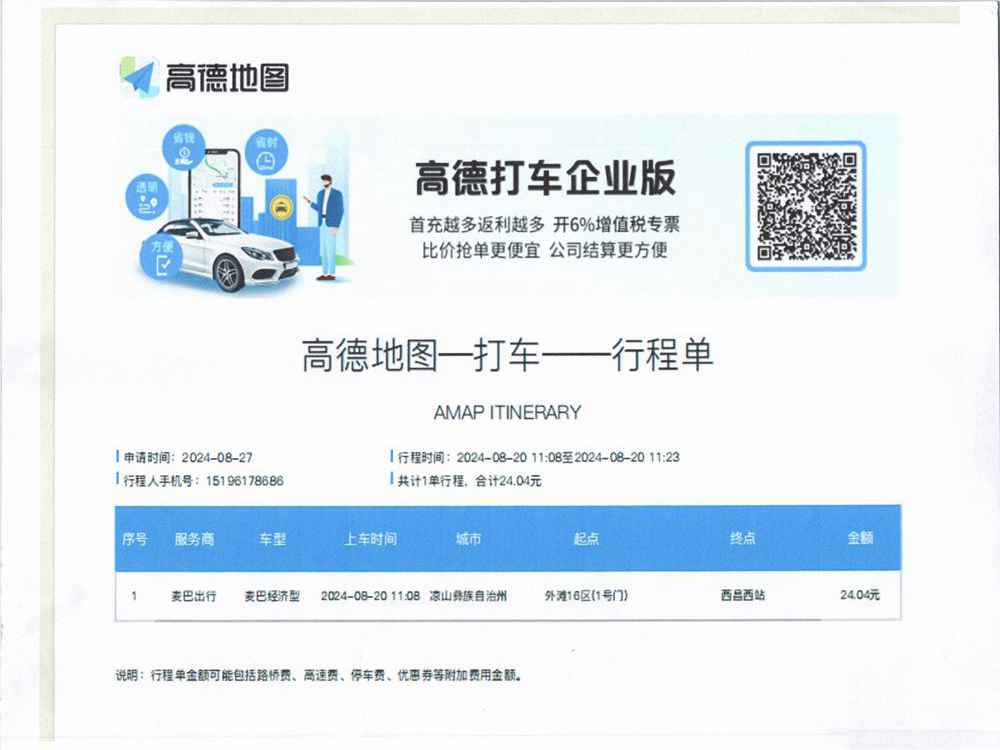Click the row number 1 cell
1000x750 pixels.
pyautogui.click(x=134, y=596)
